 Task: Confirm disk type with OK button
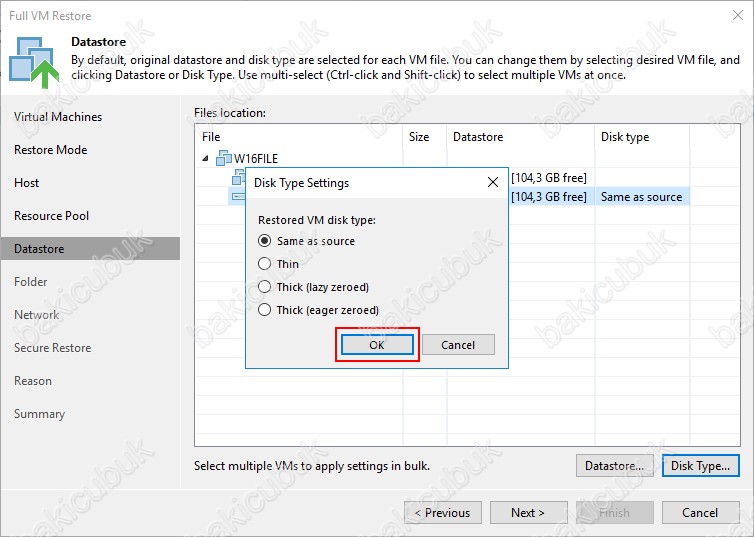pos(377,345)
